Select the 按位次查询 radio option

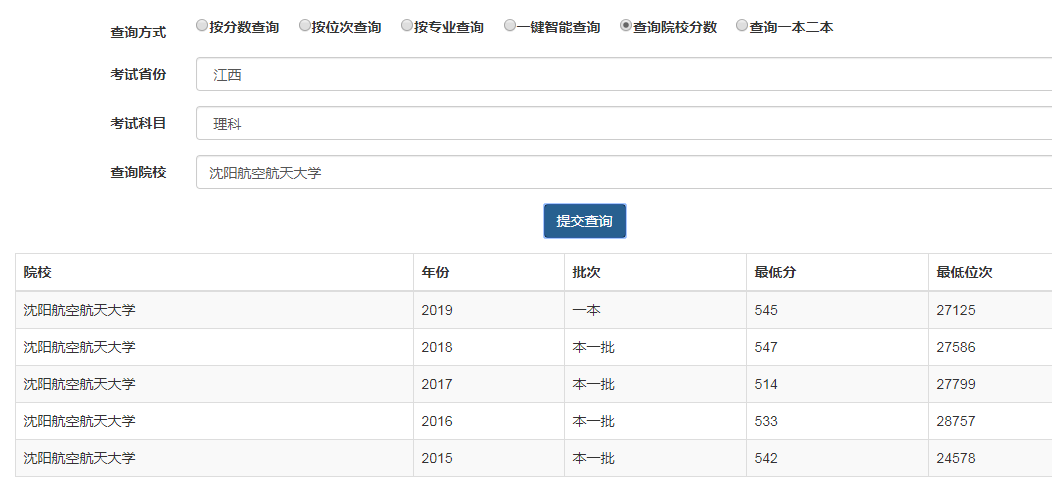point(304,26)
